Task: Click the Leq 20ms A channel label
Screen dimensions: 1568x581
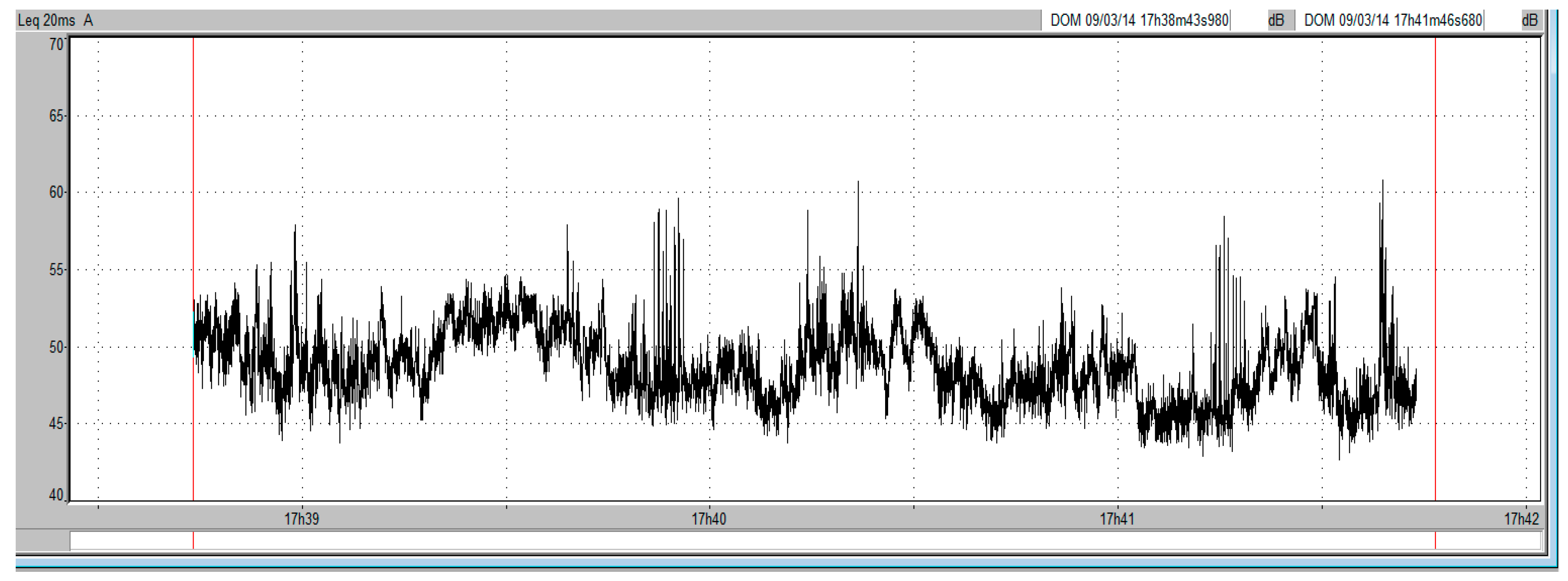Action: click(x=55, y=21)
